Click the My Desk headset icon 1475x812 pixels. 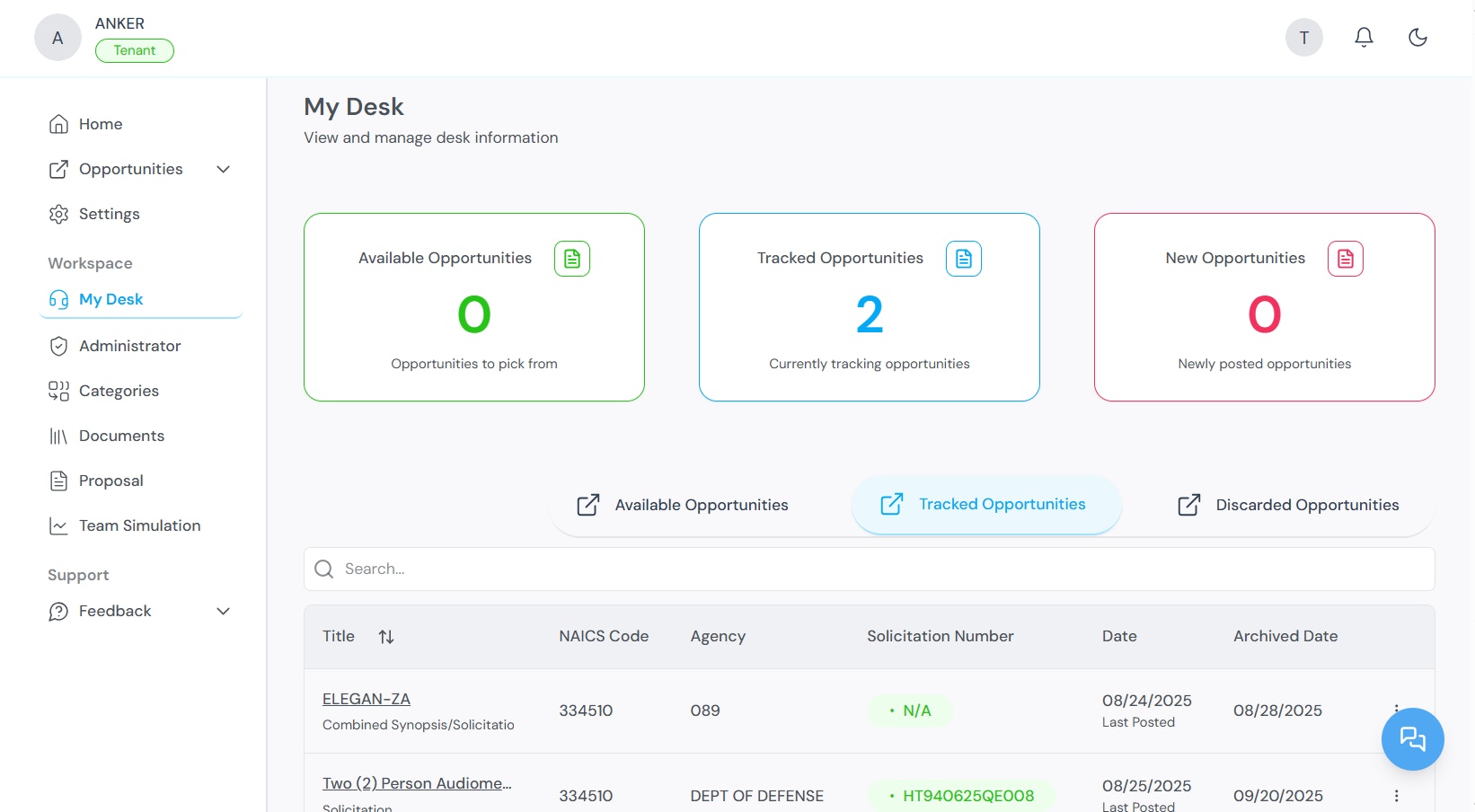[58, 299]
